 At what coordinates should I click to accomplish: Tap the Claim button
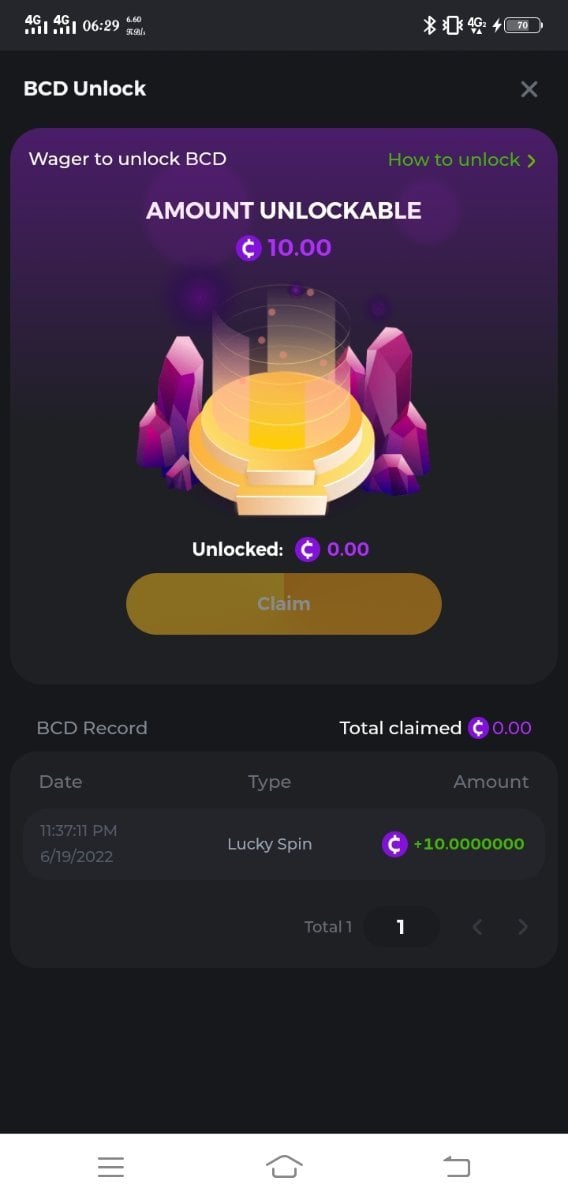point(284,604)
